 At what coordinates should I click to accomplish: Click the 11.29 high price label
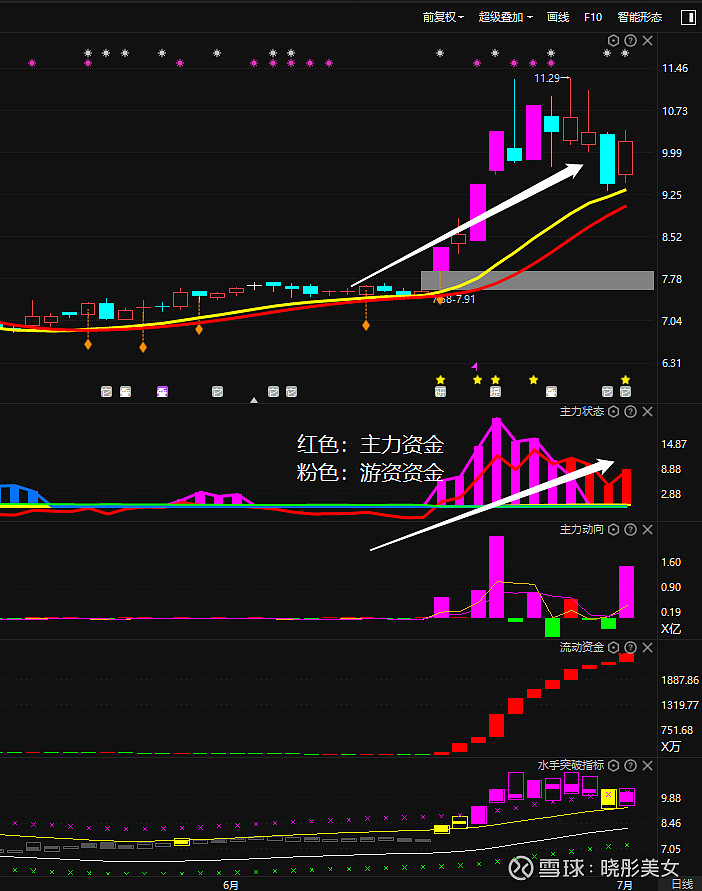(x=547, y=78)
